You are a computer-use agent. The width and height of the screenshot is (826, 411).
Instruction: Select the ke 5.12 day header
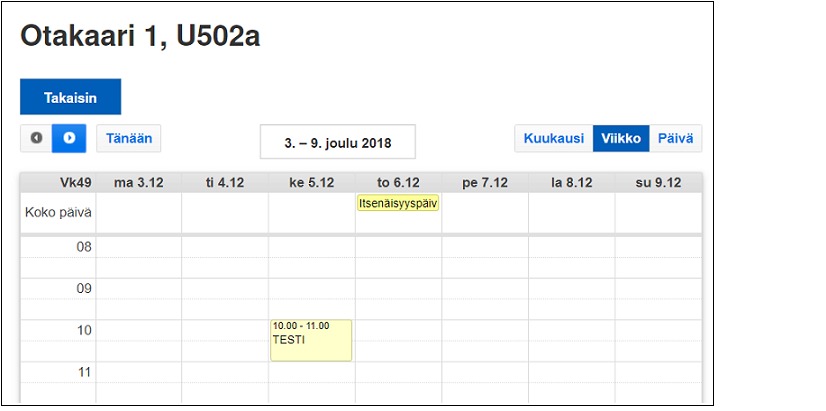click(311, 182)
